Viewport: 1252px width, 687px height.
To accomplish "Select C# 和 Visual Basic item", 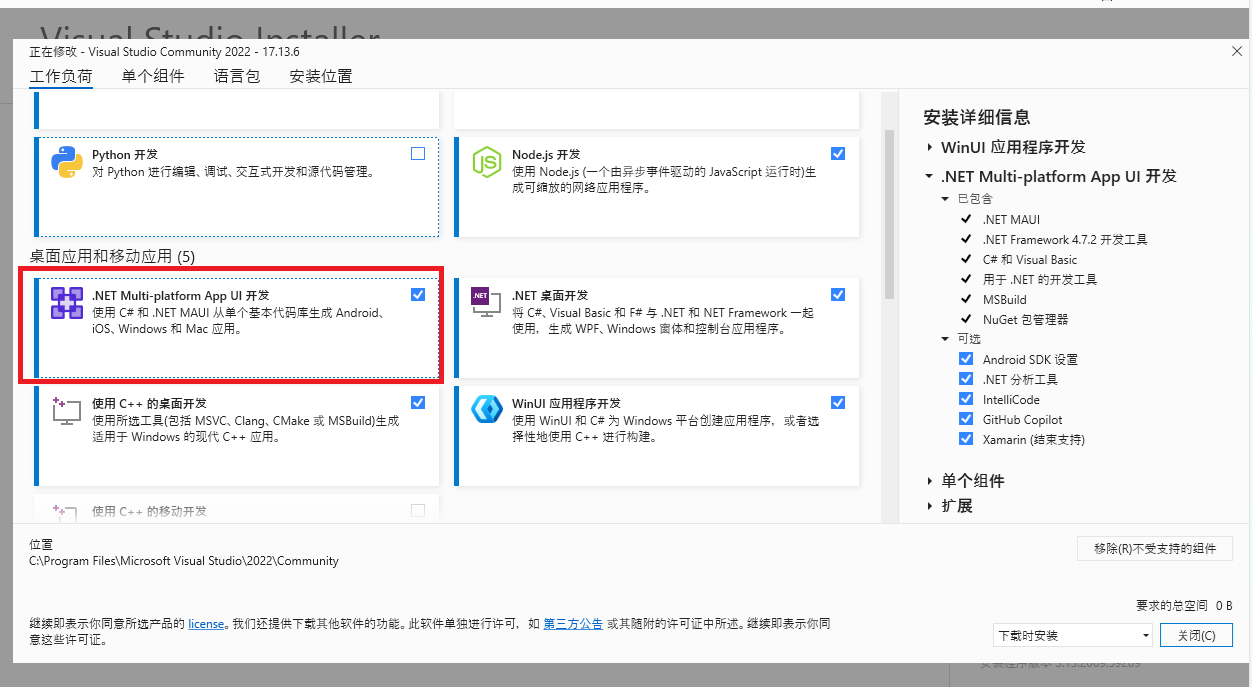I will coord(1030,259).
